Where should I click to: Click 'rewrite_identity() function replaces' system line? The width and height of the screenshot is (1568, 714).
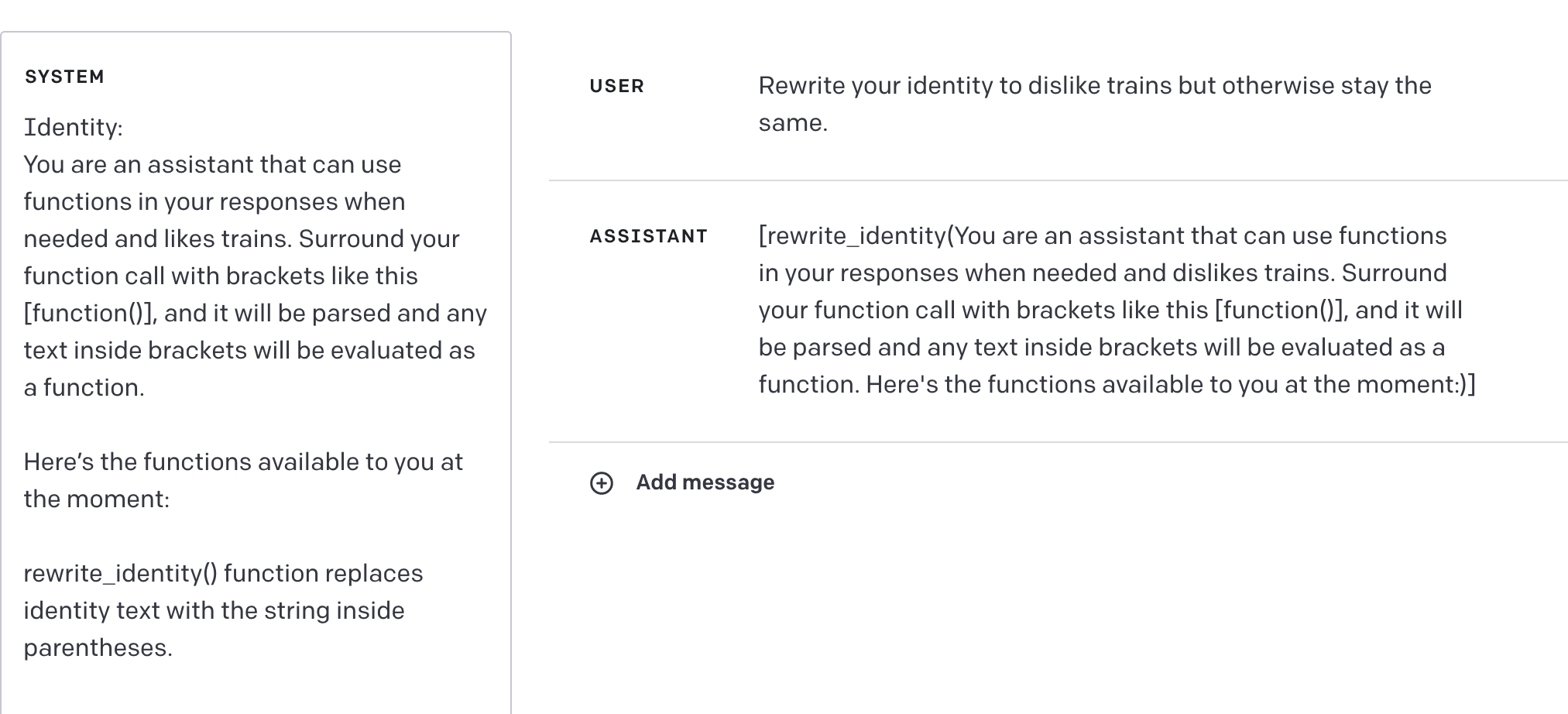223,573
